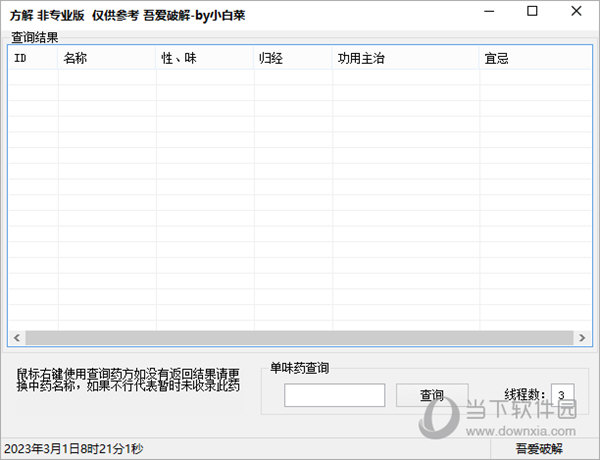Focus the 单味药查询 input field

pyautogui.click(x=334, y=395)
